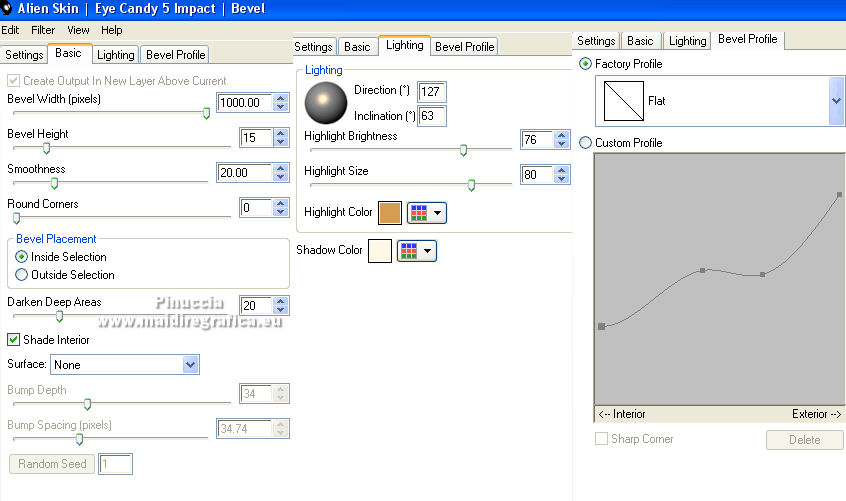
Task: Select the Lighting tab in middle panel
Action: (x=405, y=45)
